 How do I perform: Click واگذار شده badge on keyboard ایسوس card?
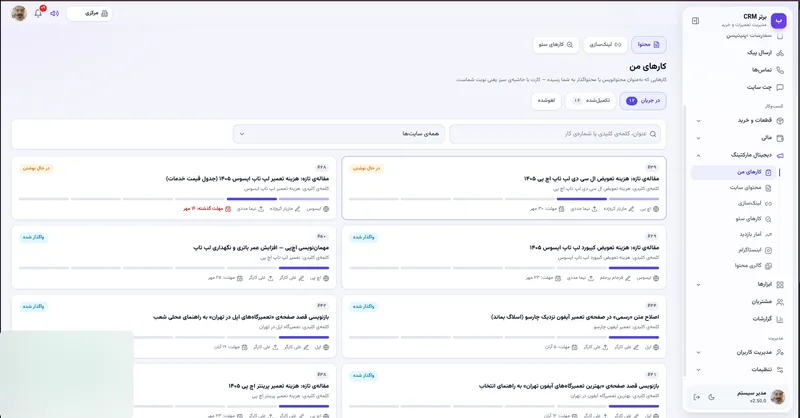coord(364,237)
